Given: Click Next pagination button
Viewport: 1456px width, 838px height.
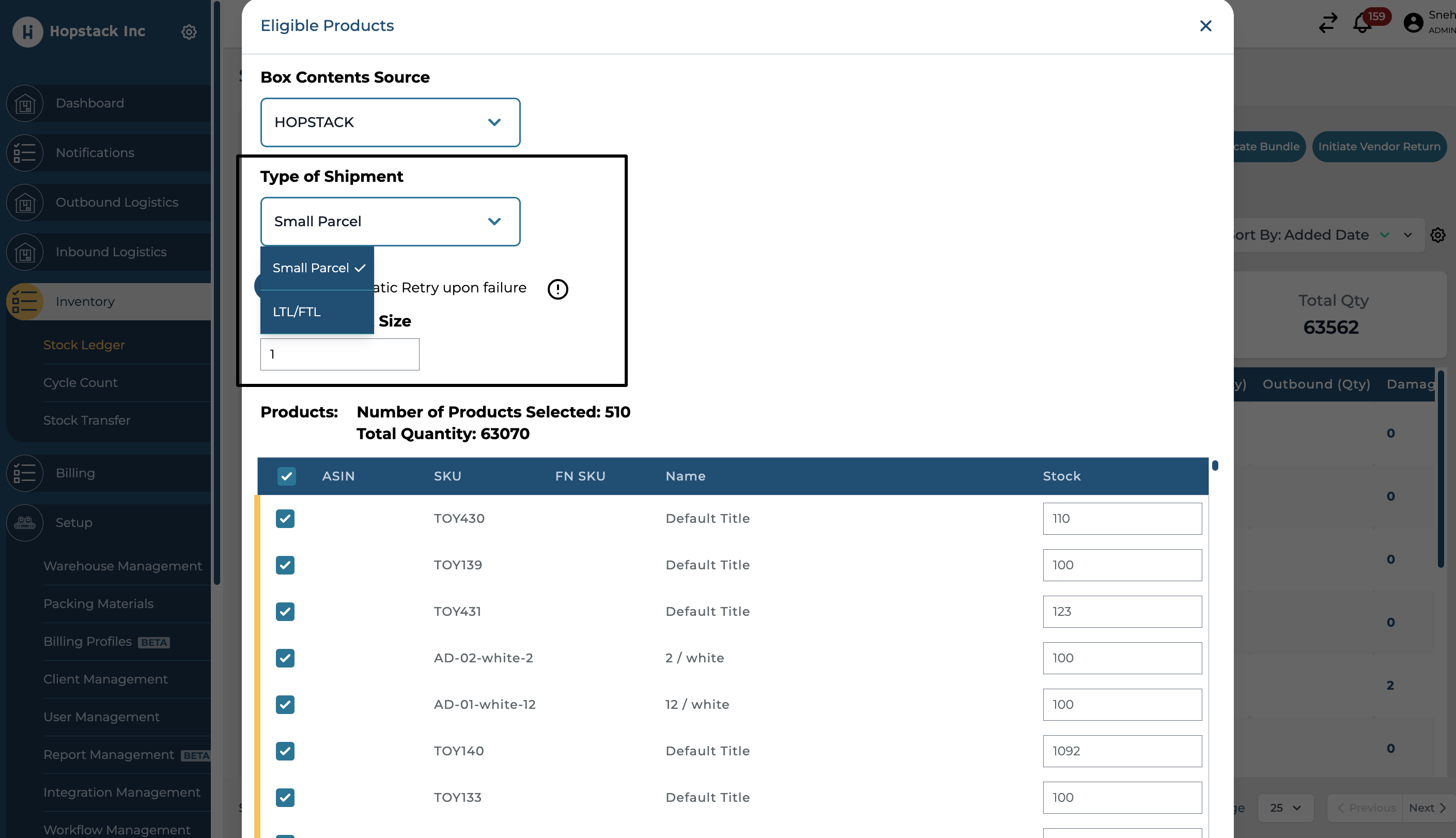Looking at the screenshot, I should point(1427,808).
